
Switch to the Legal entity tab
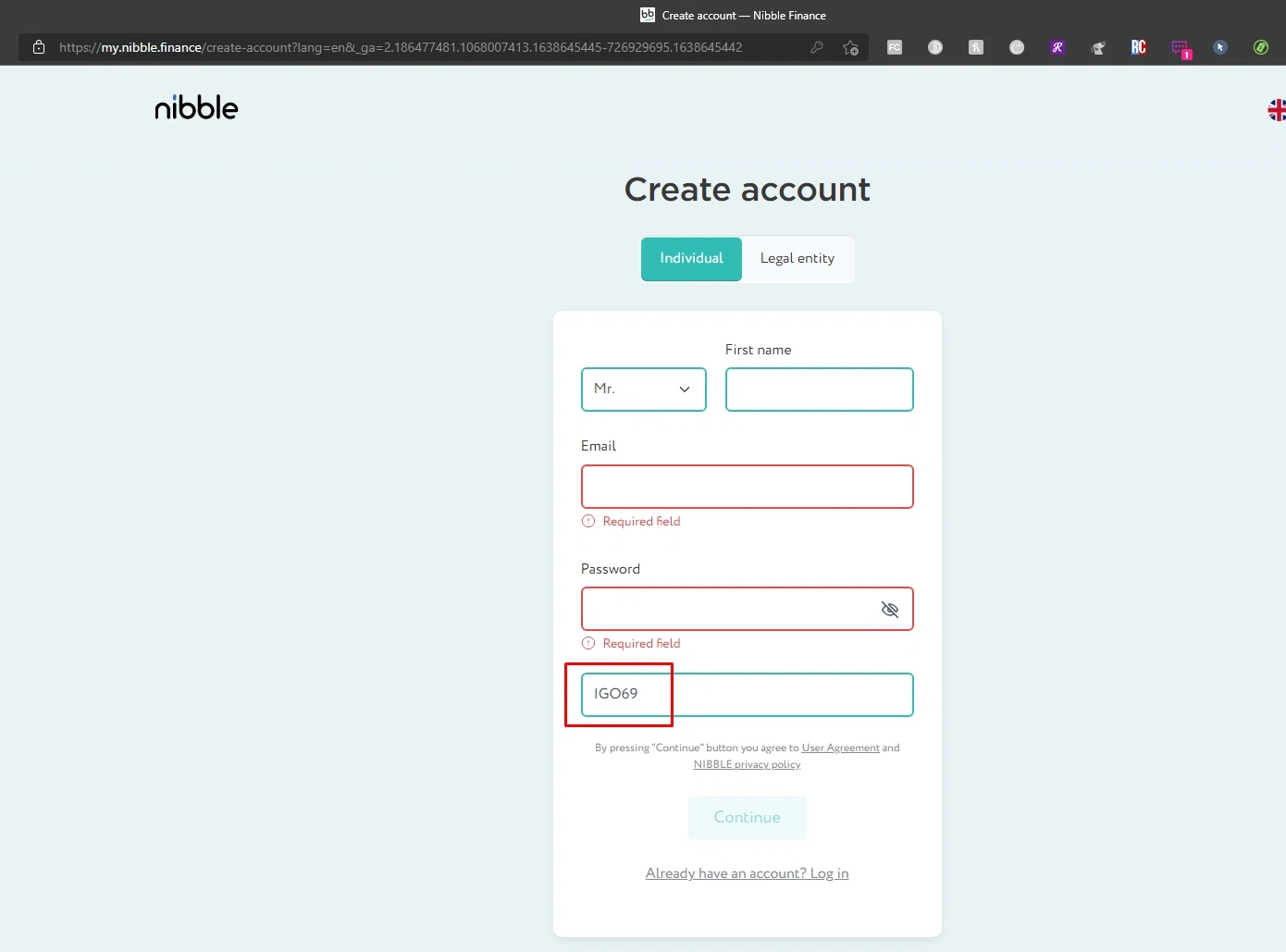[798, 259]
